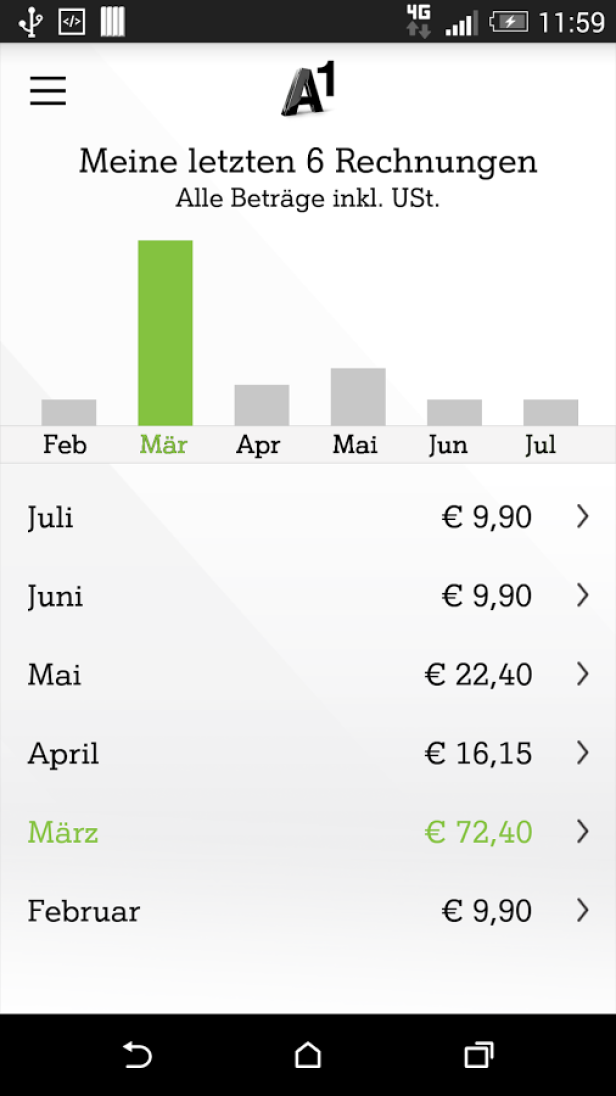Screen dimensions: 616x1096
Task: Open the navigation hamburger menu
Action: point(47,90)
